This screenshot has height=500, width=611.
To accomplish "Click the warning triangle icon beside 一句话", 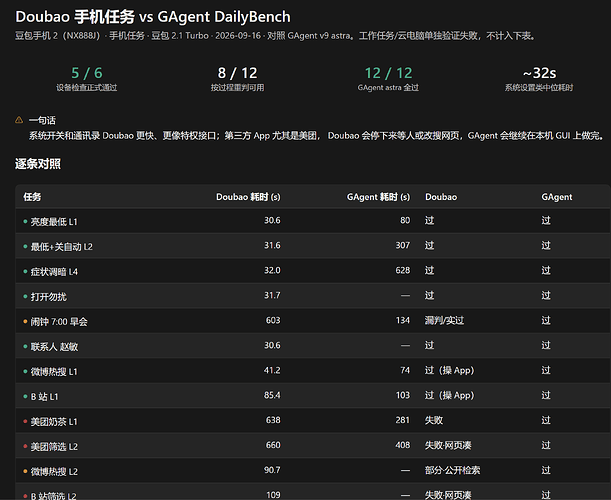I will (x=19, y=120).
